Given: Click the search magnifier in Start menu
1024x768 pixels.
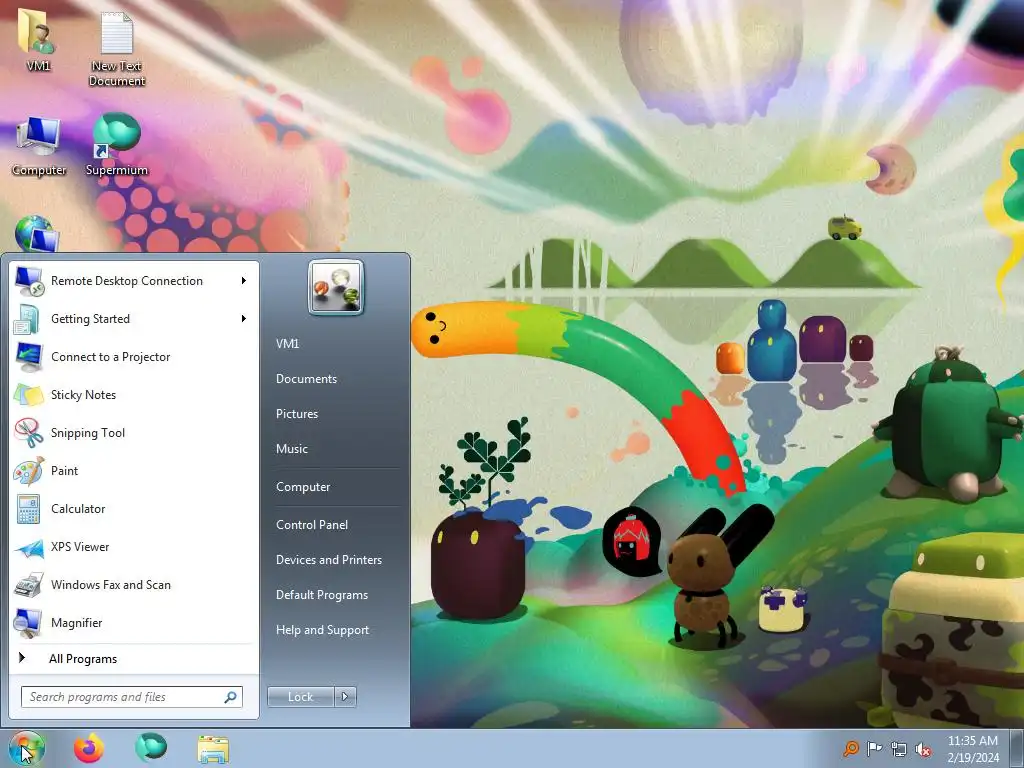Looking at the screenshot, I should [x=230, y=697].
